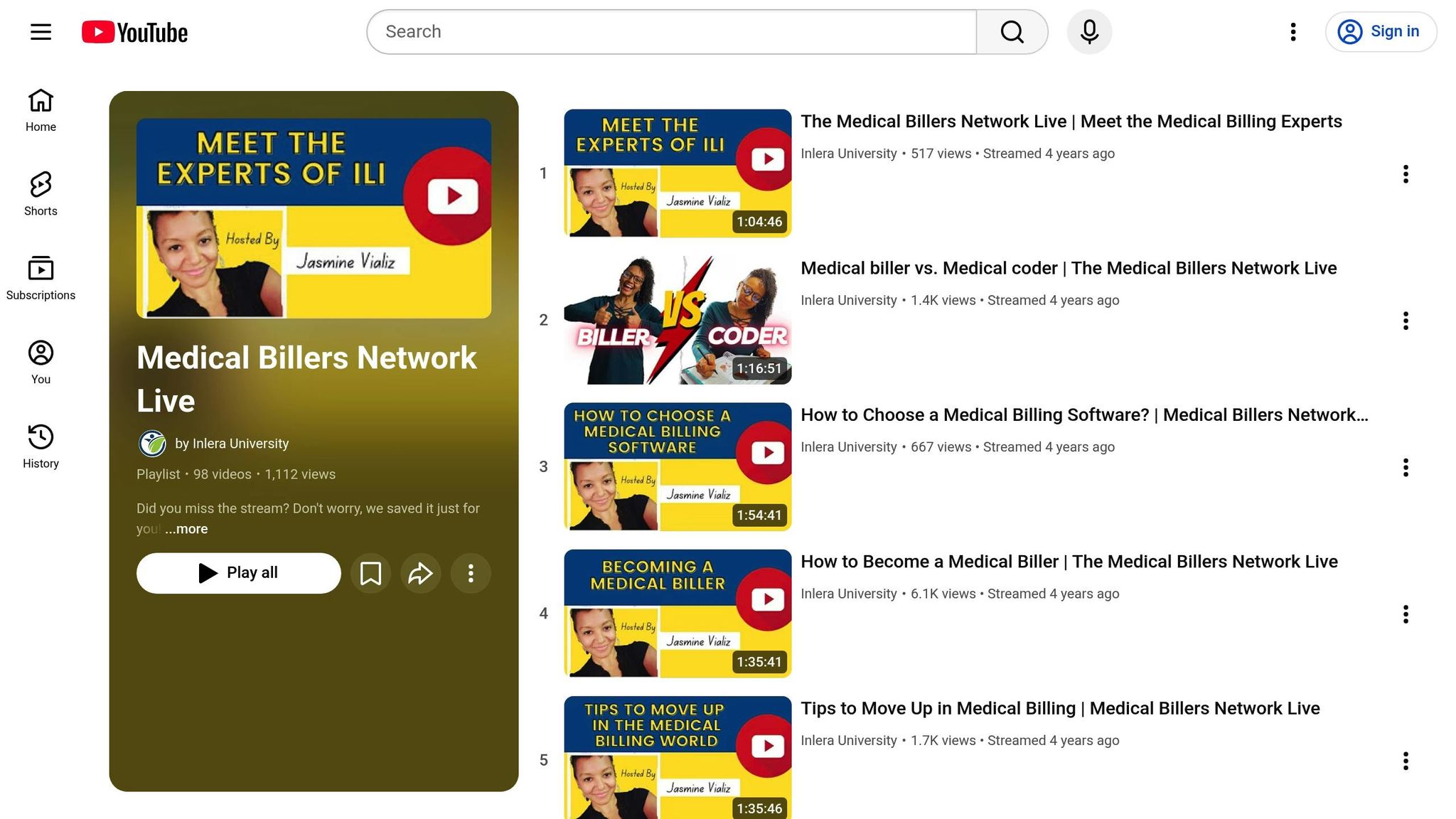Open the Shorts section in the sidebar
1456x819 pixels.
(x=40, y=193)
